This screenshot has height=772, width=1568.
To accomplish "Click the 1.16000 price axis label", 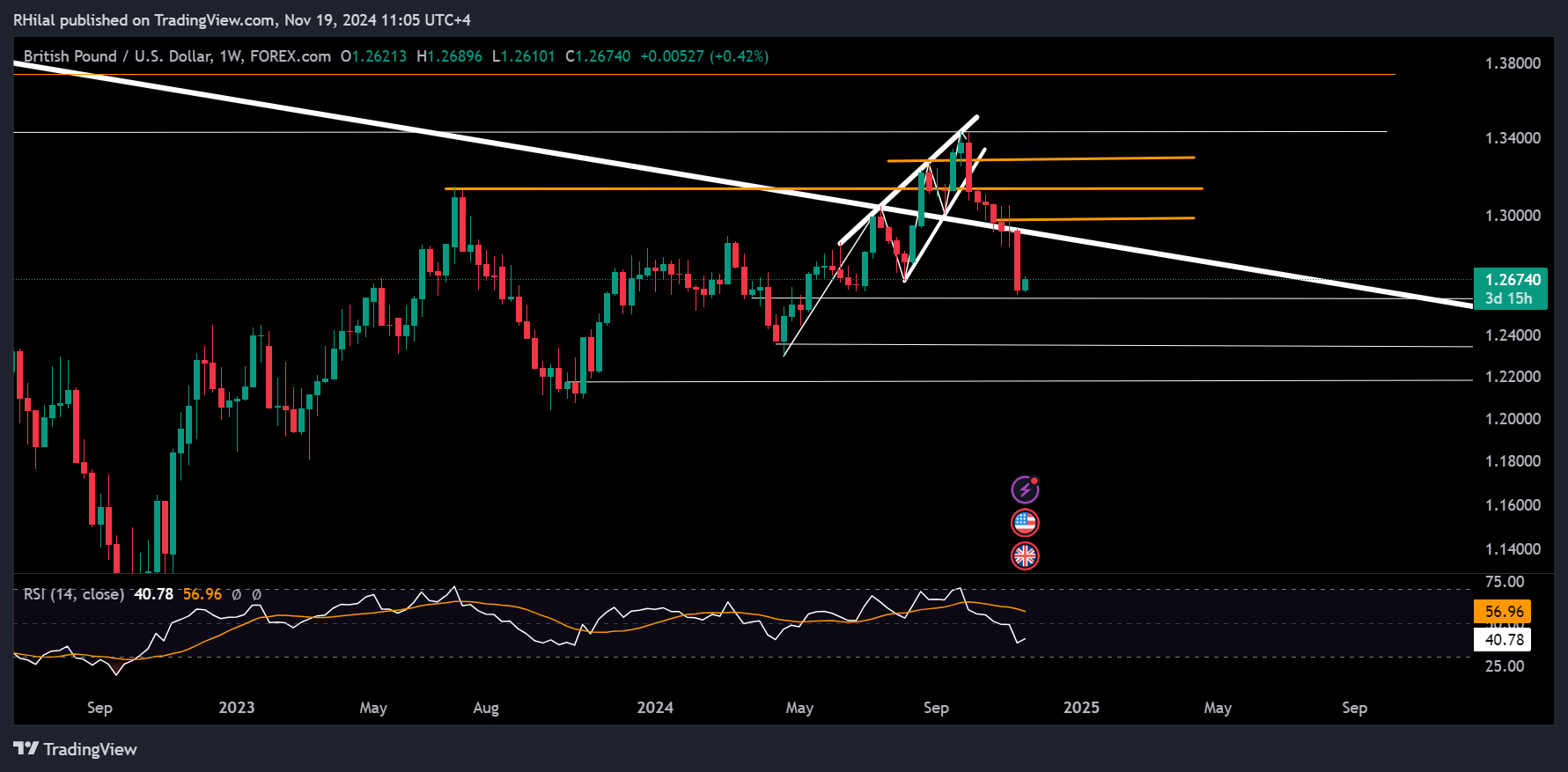I will click(1513, 505).
